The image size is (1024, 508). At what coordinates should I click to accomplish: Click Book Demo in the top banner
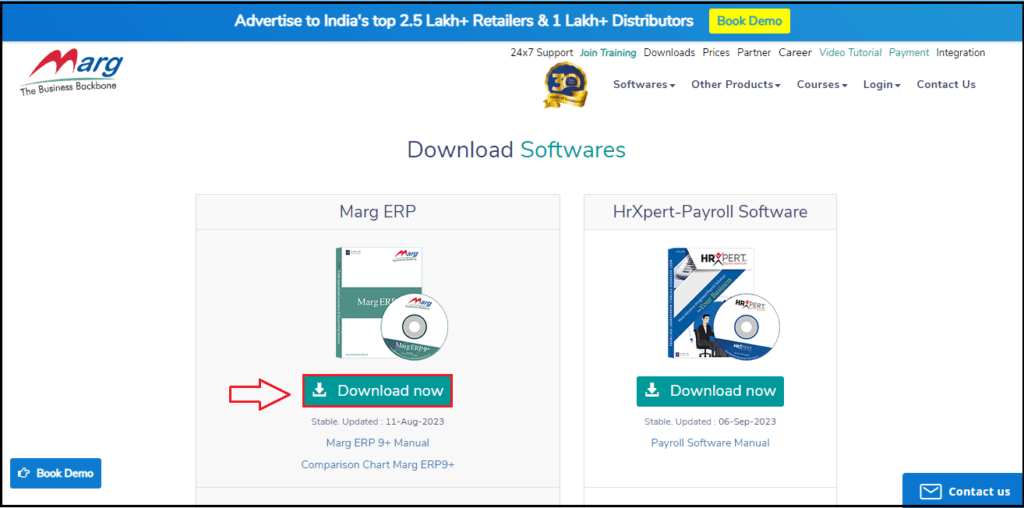tap(749, 21)
